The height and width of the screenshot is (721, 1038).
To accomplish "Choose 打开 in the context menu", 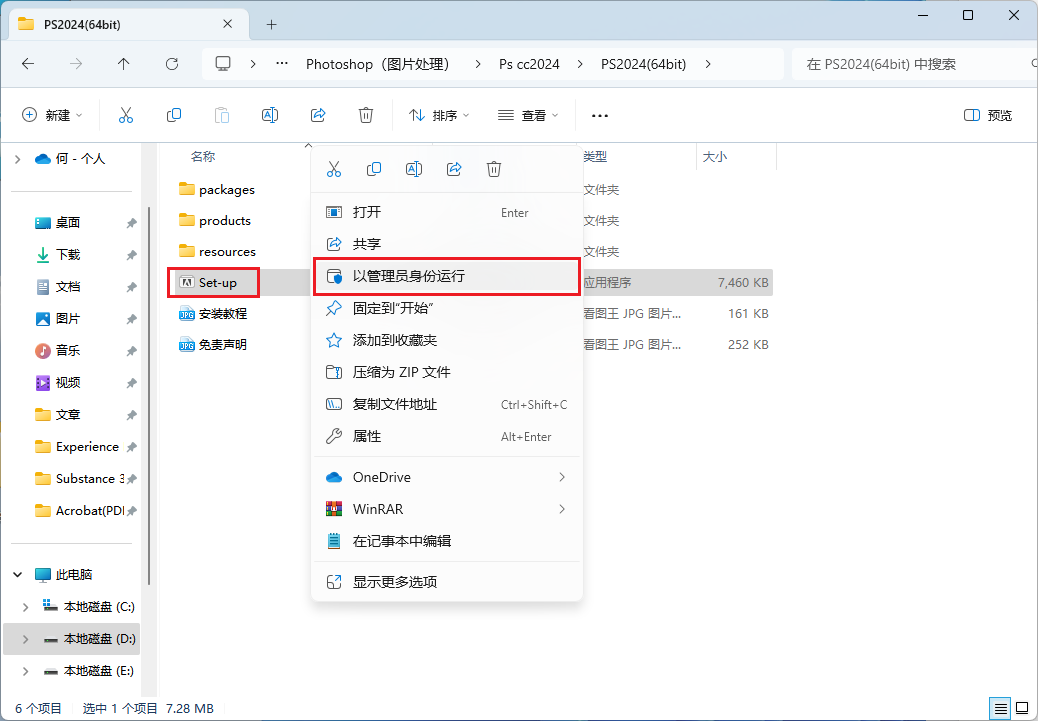I will click(447, 213).
